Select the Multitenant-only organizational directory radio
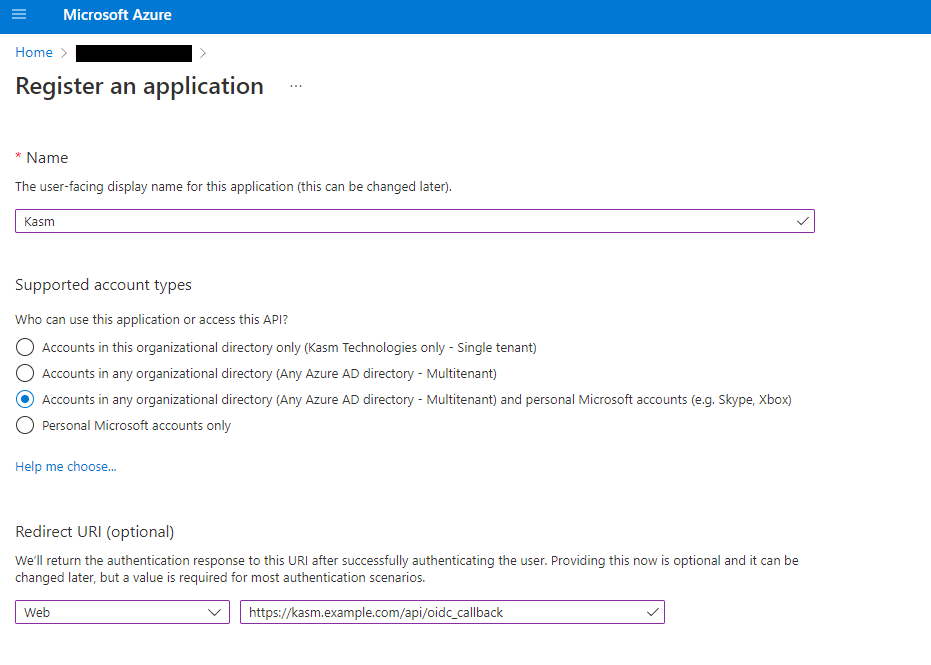931x665 pixels. (26, 373)
